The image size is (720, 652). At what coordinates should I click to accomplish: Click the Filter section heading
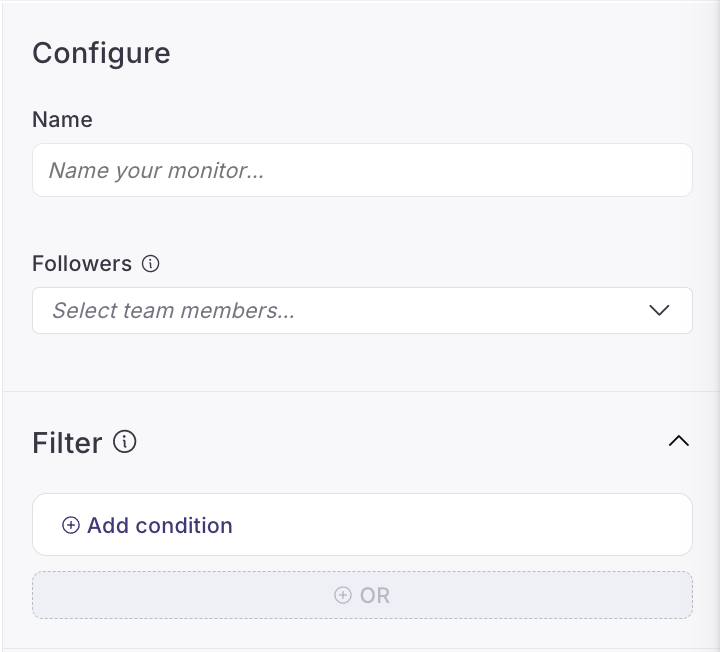(x=67, y=443)
